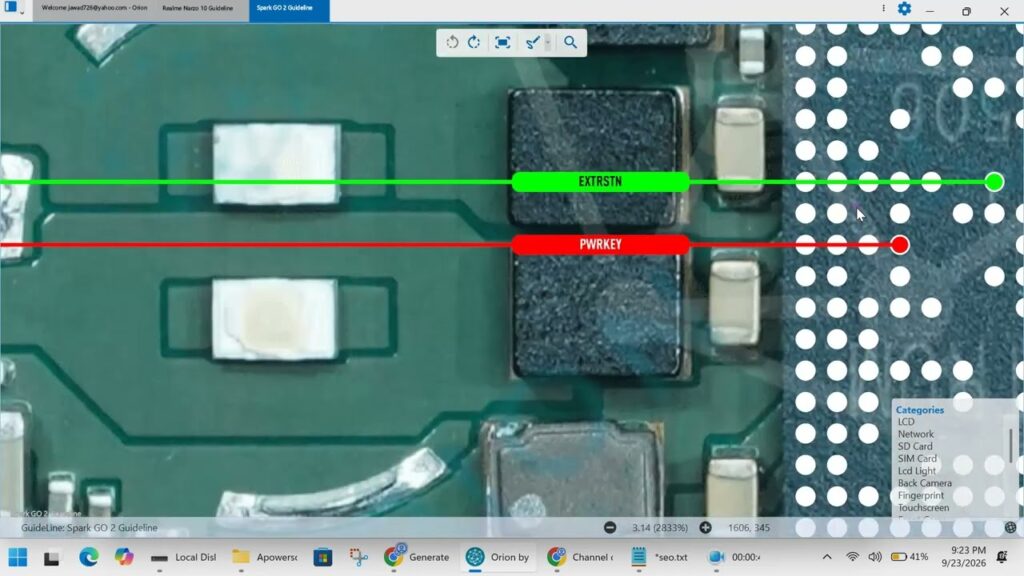The width and height of the screenshot is (1024, 576).
Task: Open Copilot from the taskbar
Action: [124, 557]
